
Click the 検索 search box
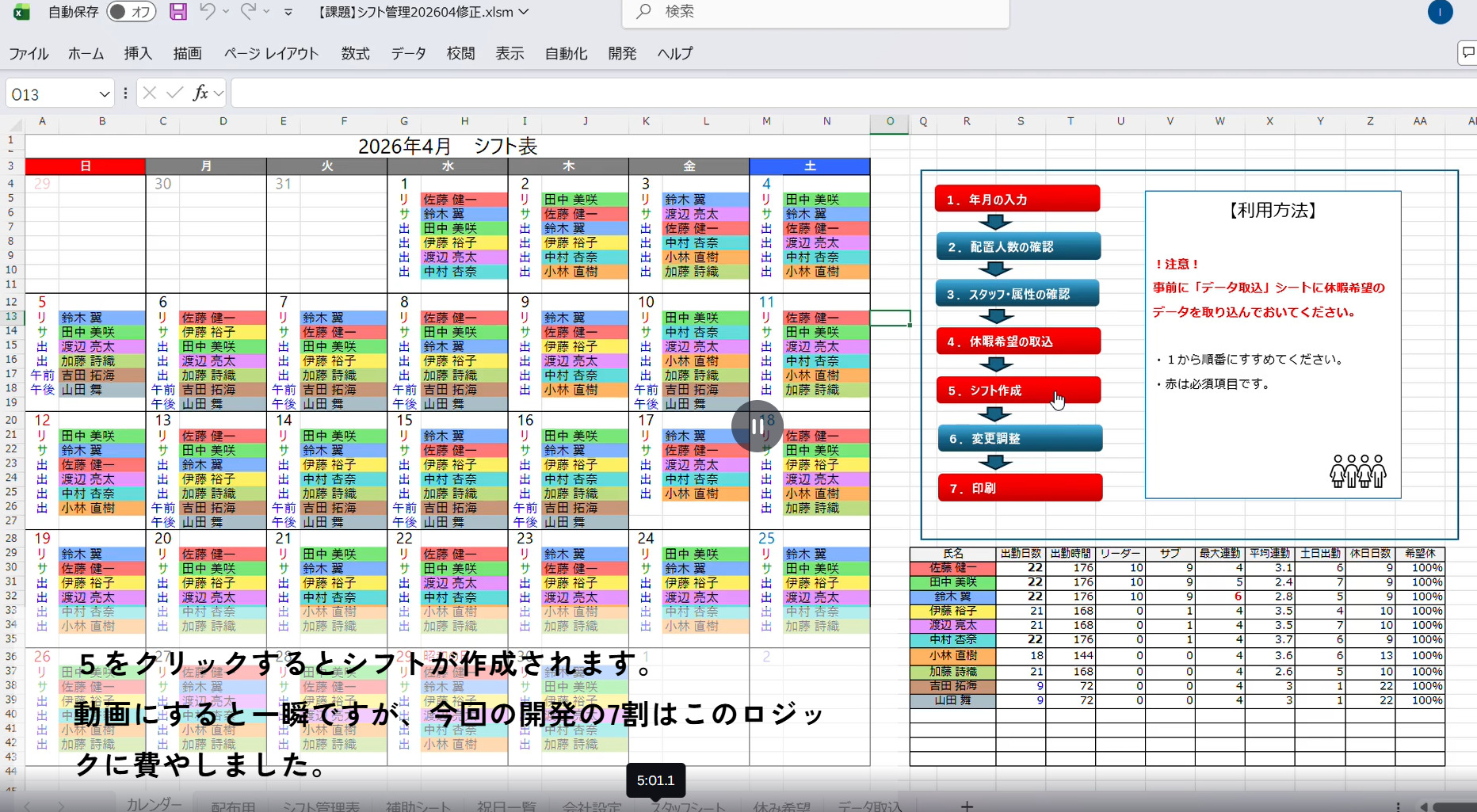pyautogui.click(x=816, y=12)
